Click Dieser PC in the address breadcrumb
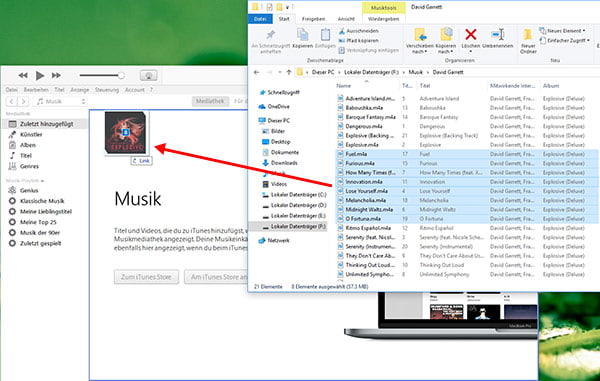This screenshot has width=600, height=381. [x=323, y=72]
